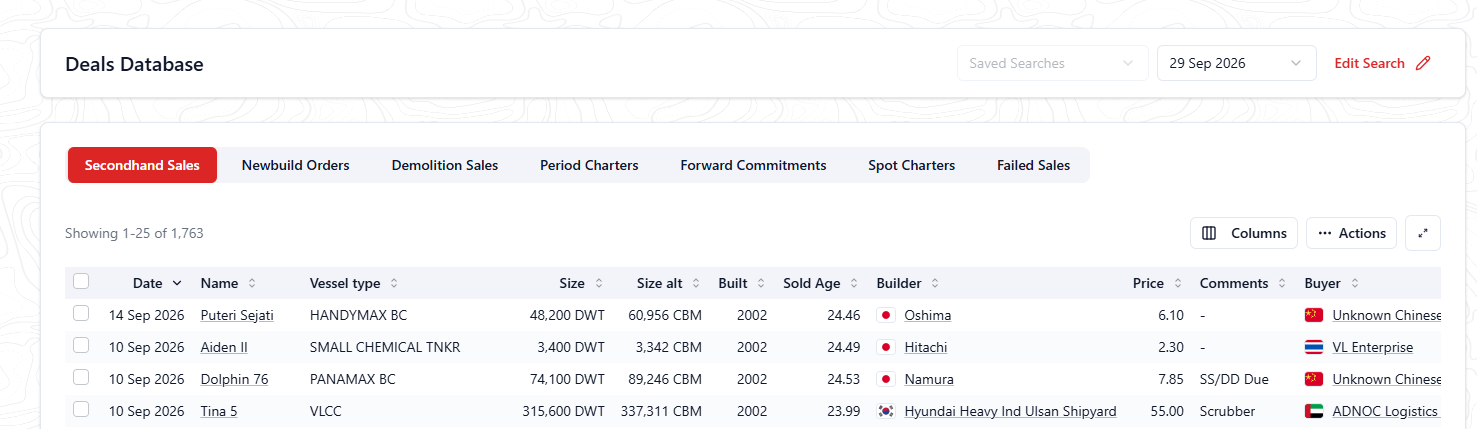Click the Price column sort arrows

(x=1178, y=283)
